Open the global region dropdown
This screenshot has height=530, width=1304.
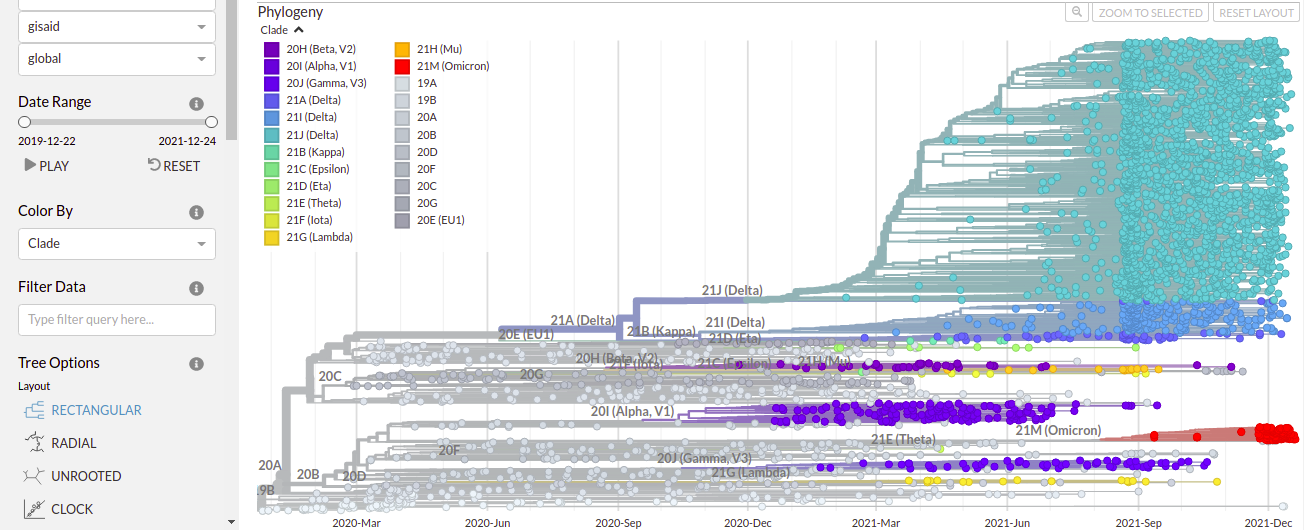click(x=116, y=59)
